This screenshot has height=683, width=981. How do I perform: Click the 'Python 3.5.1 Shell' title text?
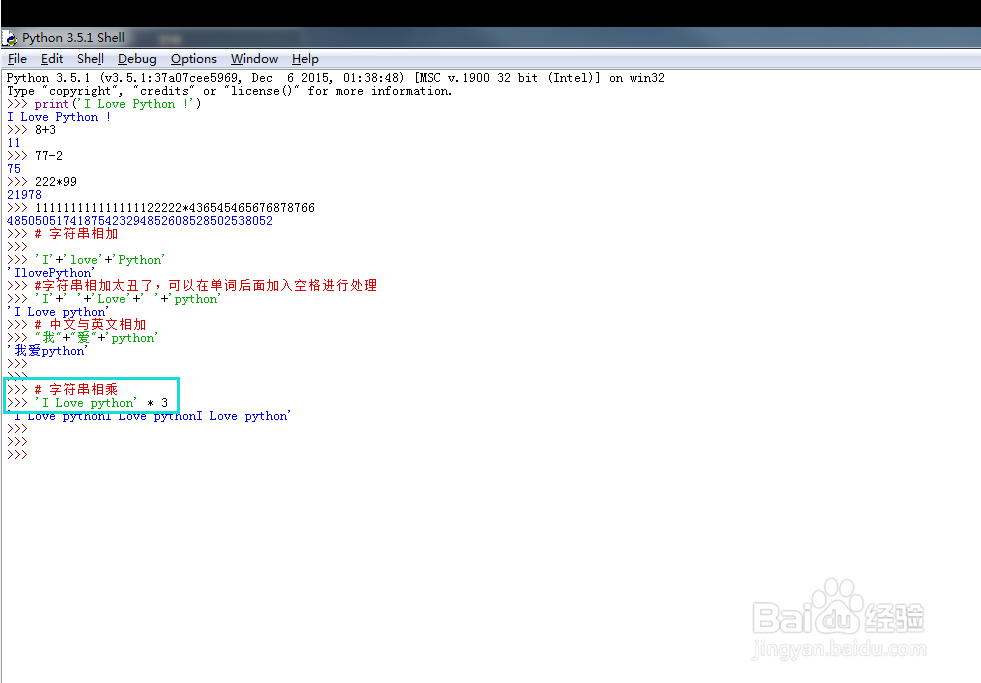(73, 38)
